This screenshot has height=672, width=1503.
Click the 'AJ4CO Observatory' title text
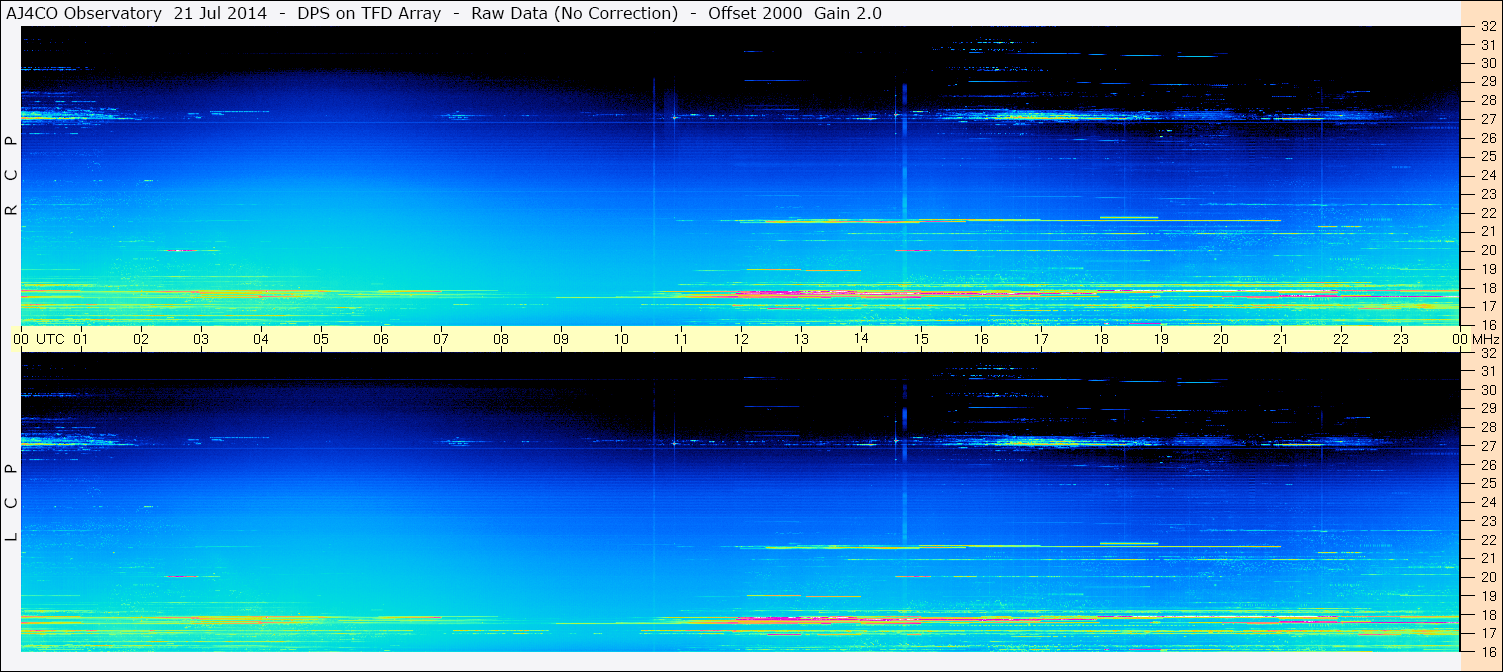pyautogui.click(x=84, y=13)
